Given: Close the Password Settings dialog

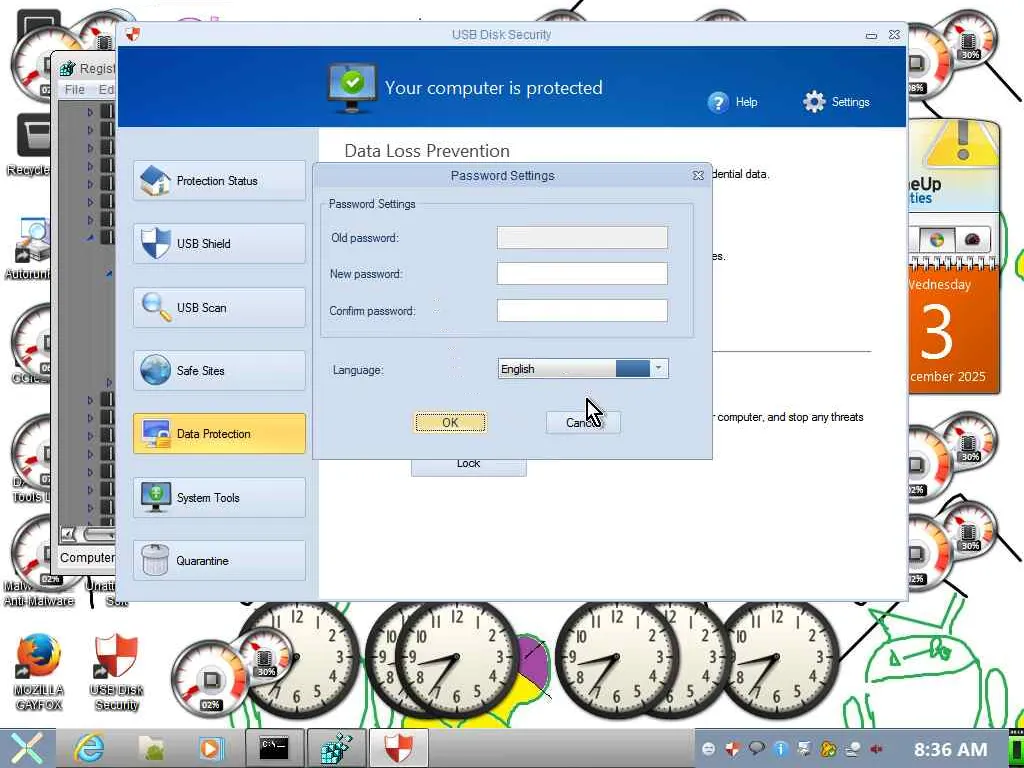Looking at the screenshot, I should [698, 176].
